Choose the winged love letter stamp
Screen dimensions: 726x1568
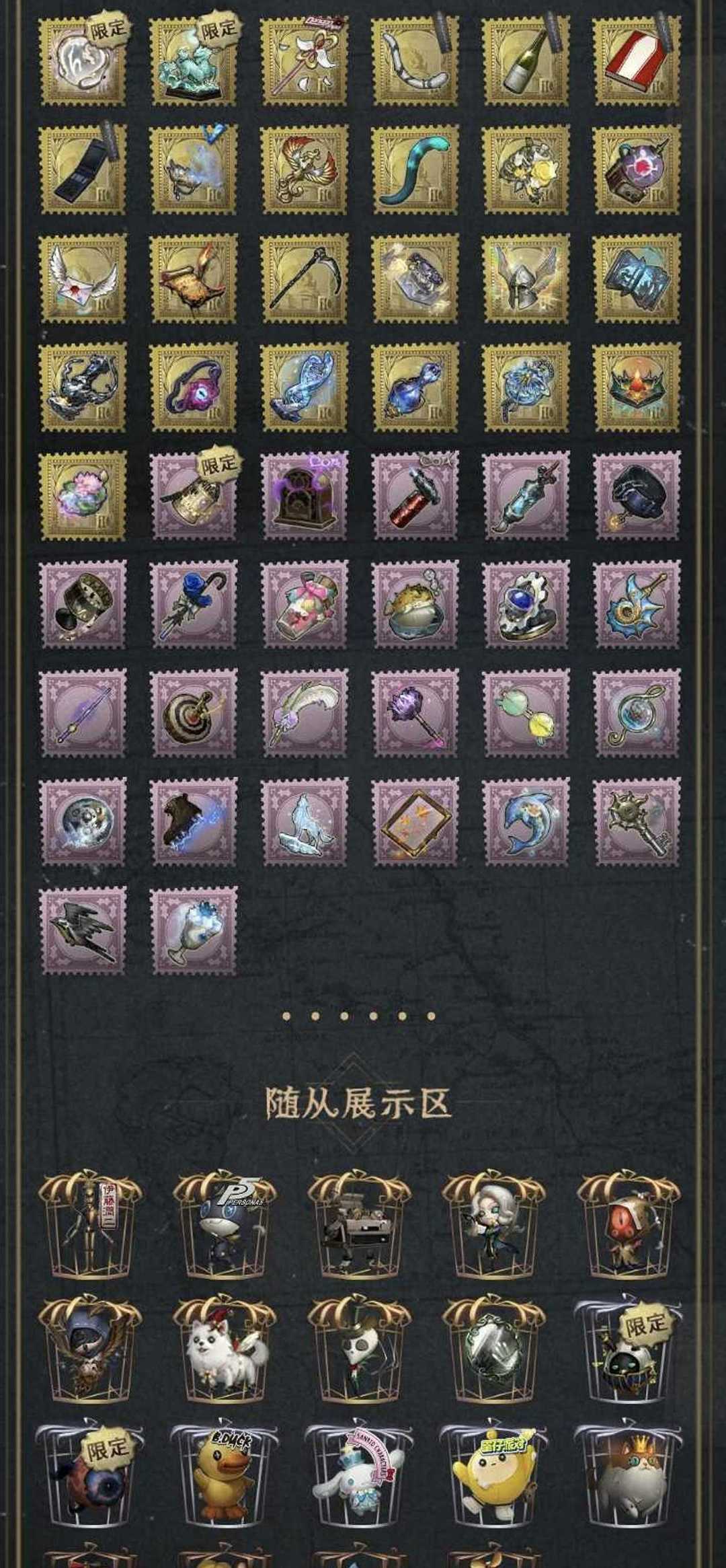point(83,278)
